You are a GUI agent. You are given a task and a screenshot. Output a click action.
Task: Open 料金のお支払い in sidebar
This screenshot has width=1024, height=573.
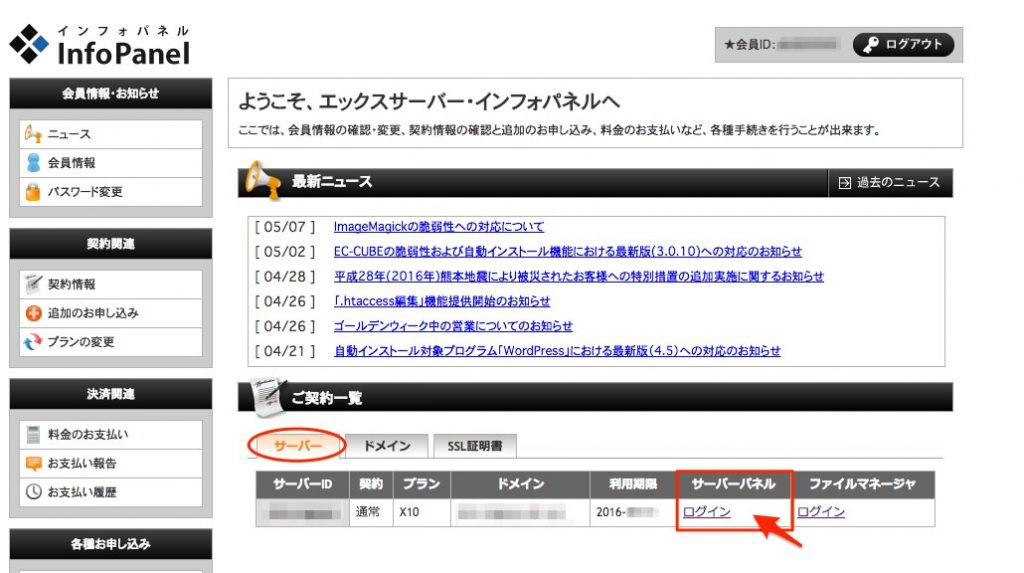(x=110, y=434)
